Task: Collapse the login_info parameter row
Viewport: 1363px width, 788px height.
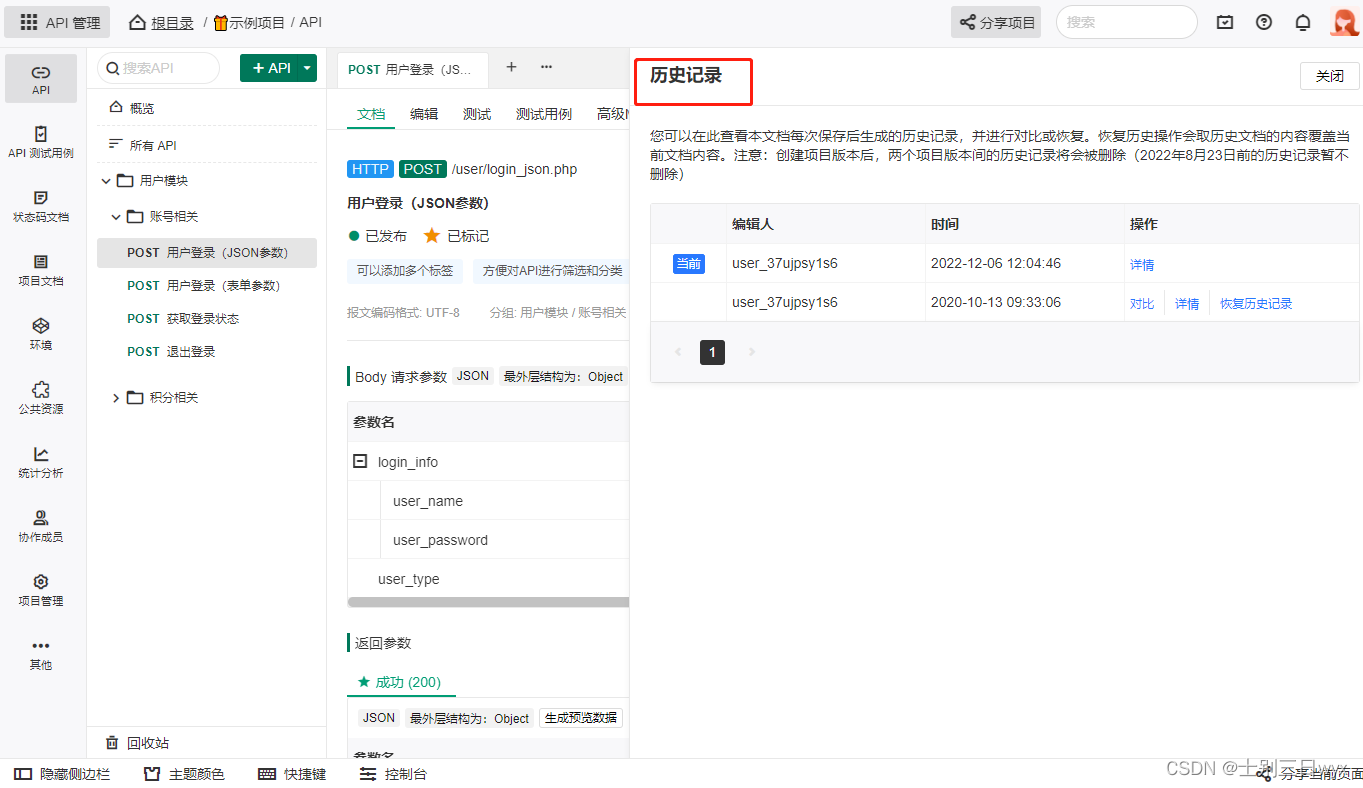Action: [x=360, y=462]
